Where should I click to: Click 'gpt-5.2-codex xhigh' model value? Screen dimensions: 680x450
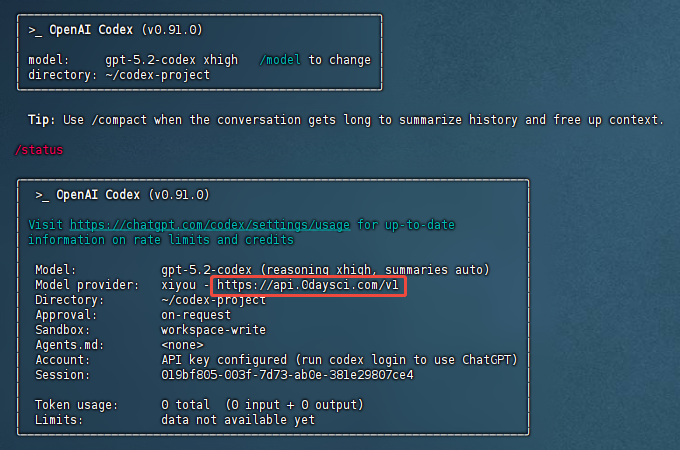(171, 60)
